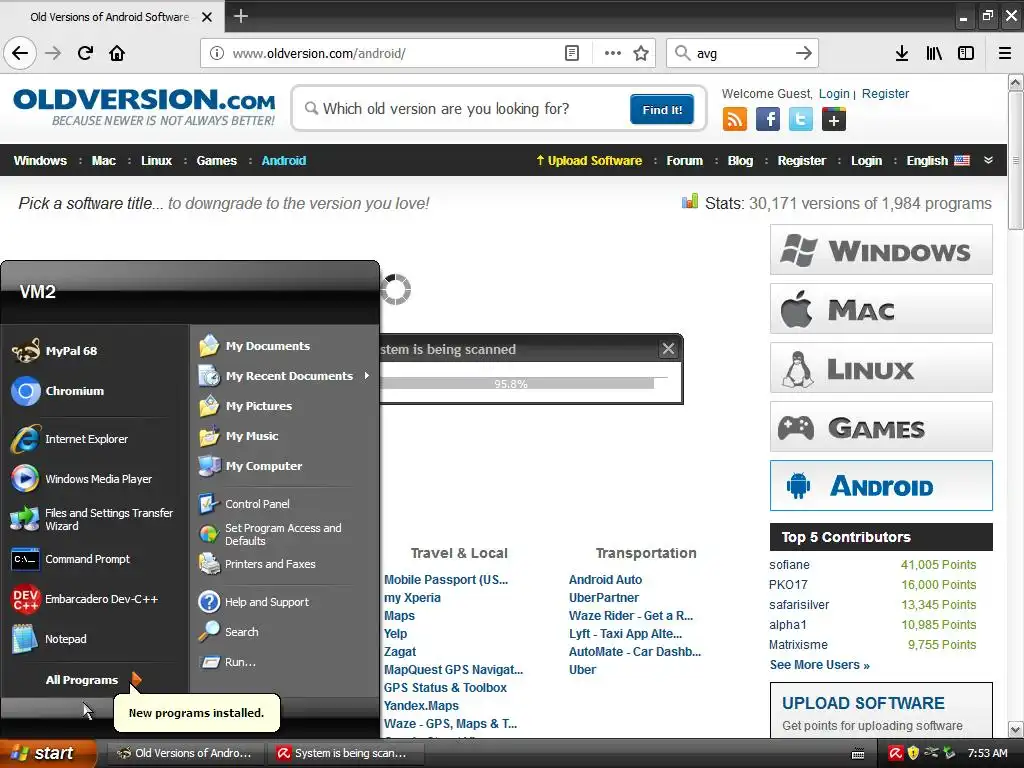The height and width of the screenshot is (768, 1024).
Task: Close the system scan popup
Action: coord(668,349)
